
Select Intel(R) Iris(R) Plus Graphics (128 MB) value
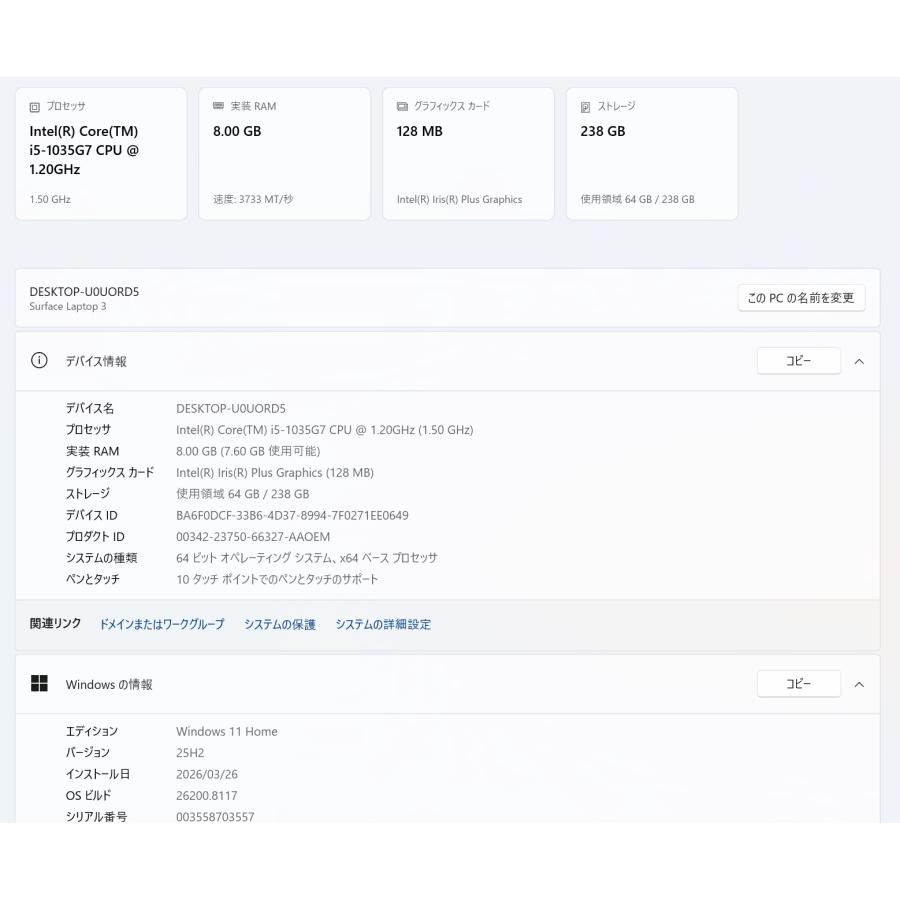(275, 472)
